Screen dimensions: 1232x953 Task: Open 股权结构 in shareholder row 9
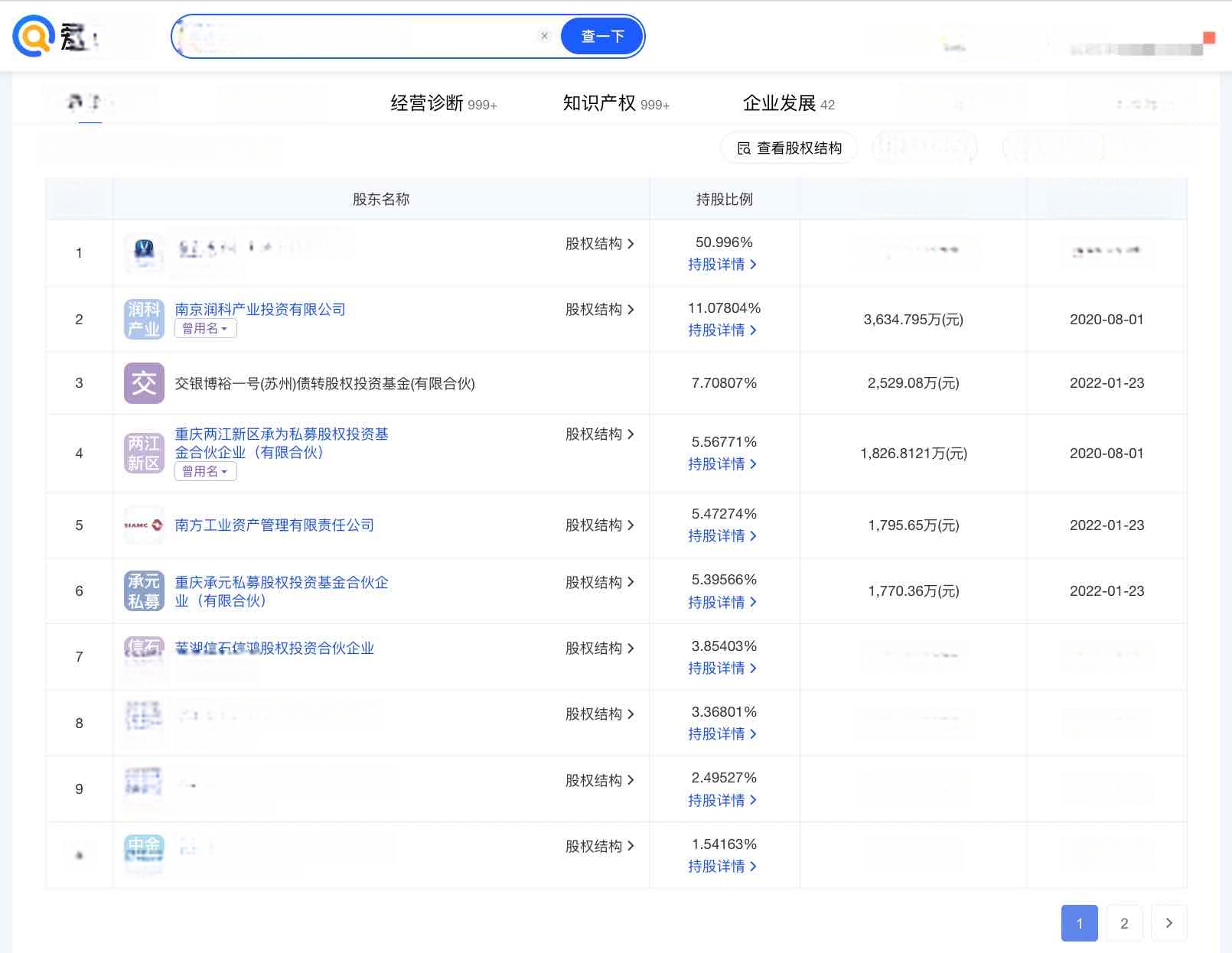click(x=600, y=780)
